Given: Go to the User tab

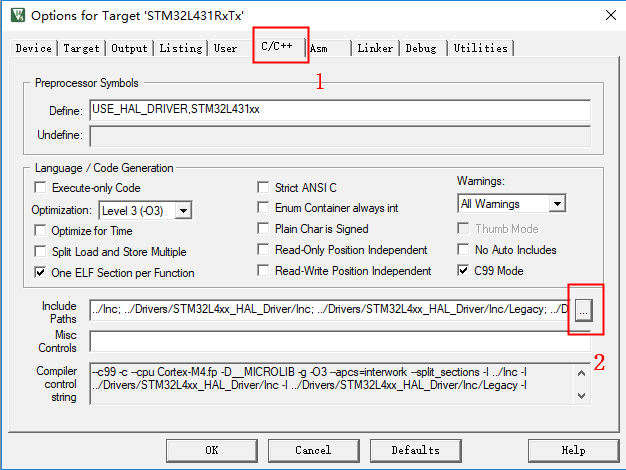Looking at the screenshot, I should [x=226, y=48].
